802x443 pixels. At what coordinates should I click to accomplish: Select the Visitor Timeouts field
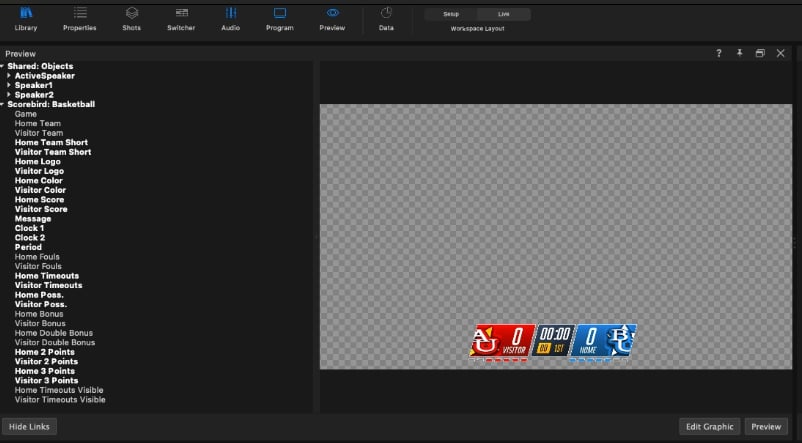coord(49,285)
